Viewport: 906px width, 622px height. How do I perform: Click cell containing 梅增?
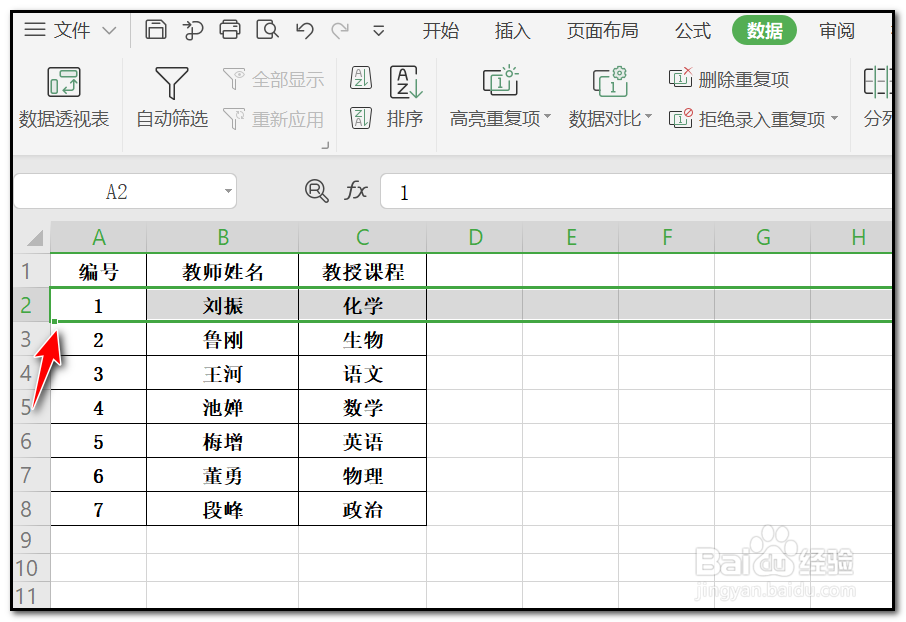[222, 442]
